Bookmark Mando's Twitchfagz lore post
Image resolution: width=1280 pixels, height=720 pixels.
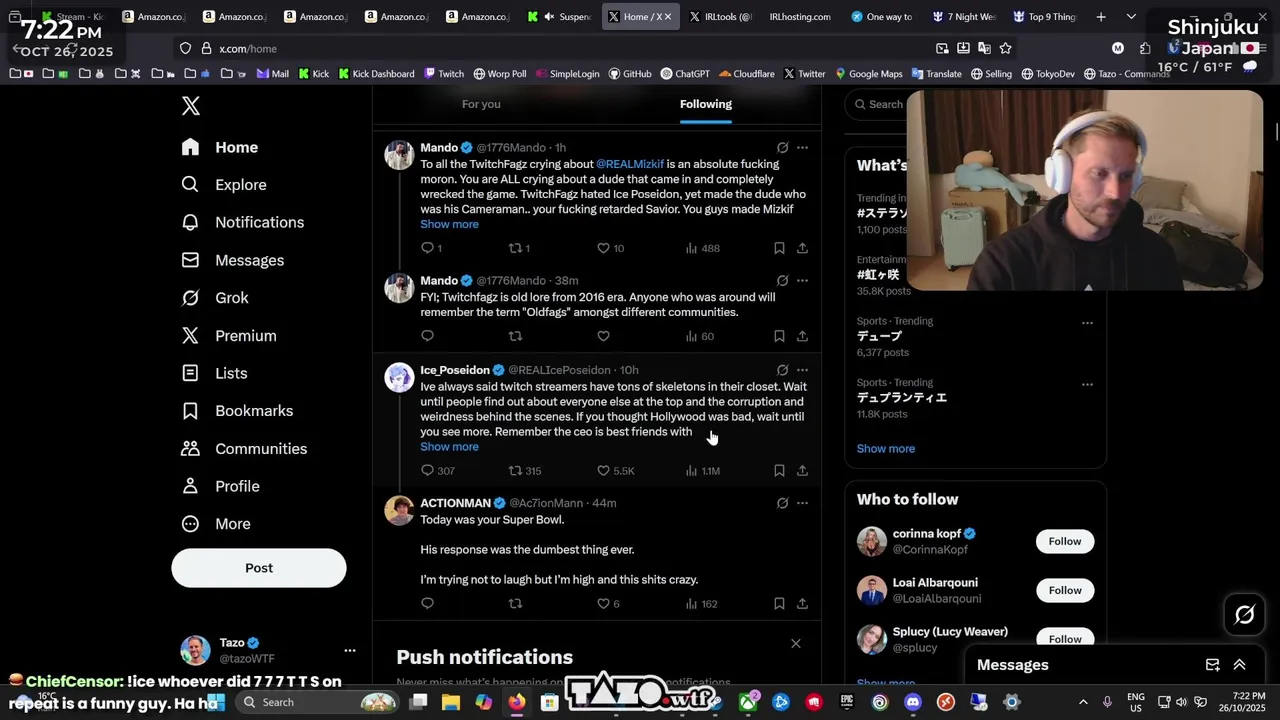tap(779, 336)
